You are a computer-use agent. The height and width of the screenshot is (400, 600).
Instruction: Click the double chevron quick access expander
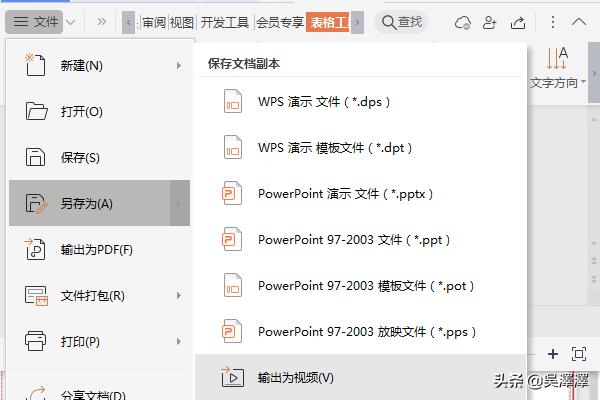click(101, 22)
